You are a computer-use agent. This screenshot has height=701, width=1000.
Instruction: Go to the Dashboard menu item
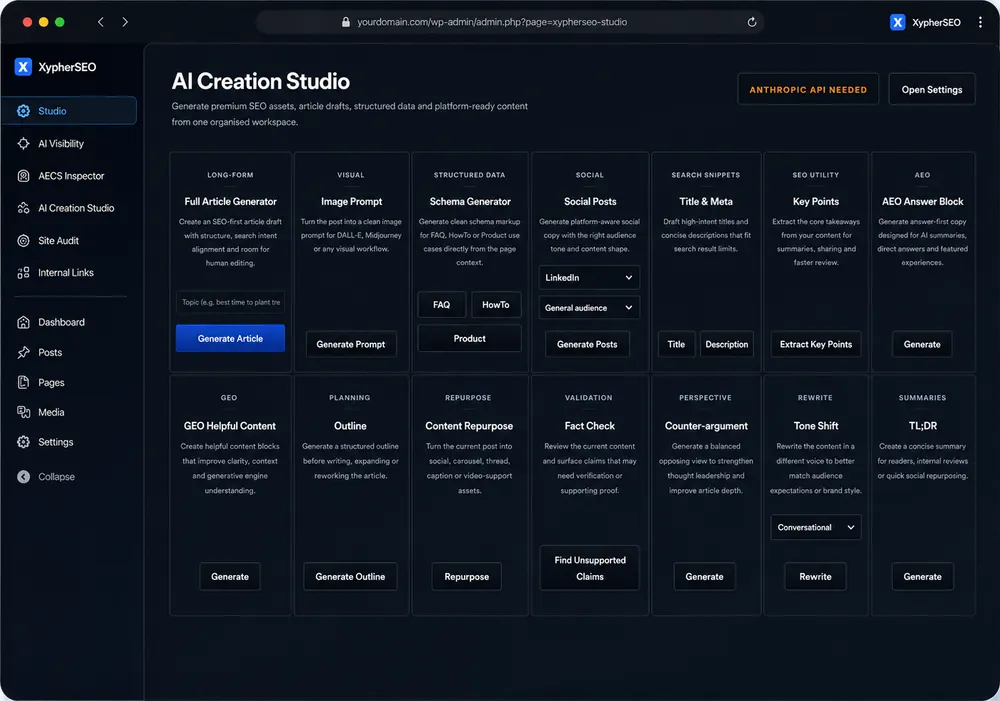[61, 322]
